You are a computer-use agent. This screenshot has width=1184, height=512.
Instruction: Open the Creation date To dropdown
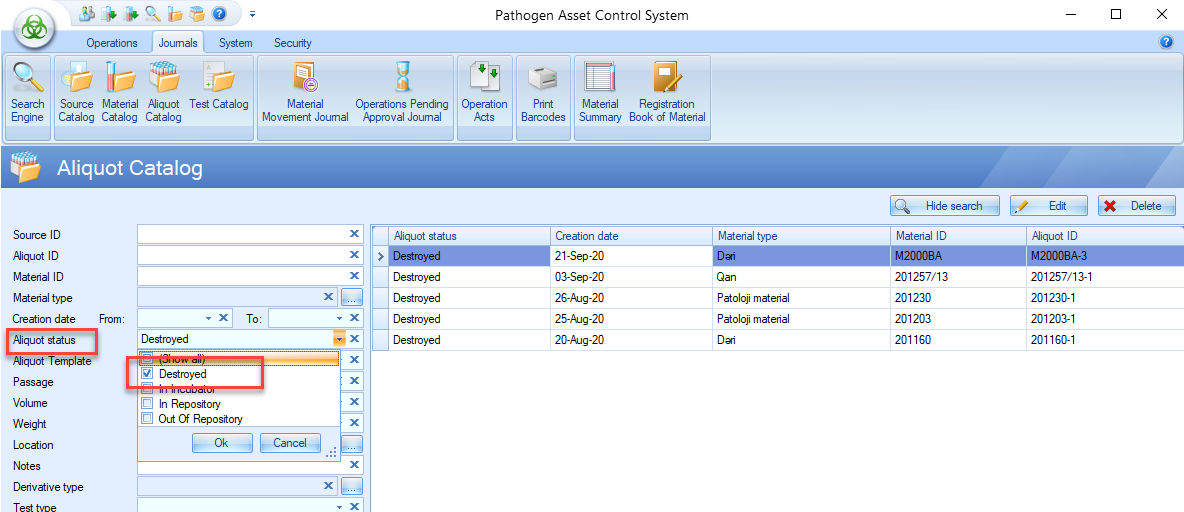pos(337,319)
